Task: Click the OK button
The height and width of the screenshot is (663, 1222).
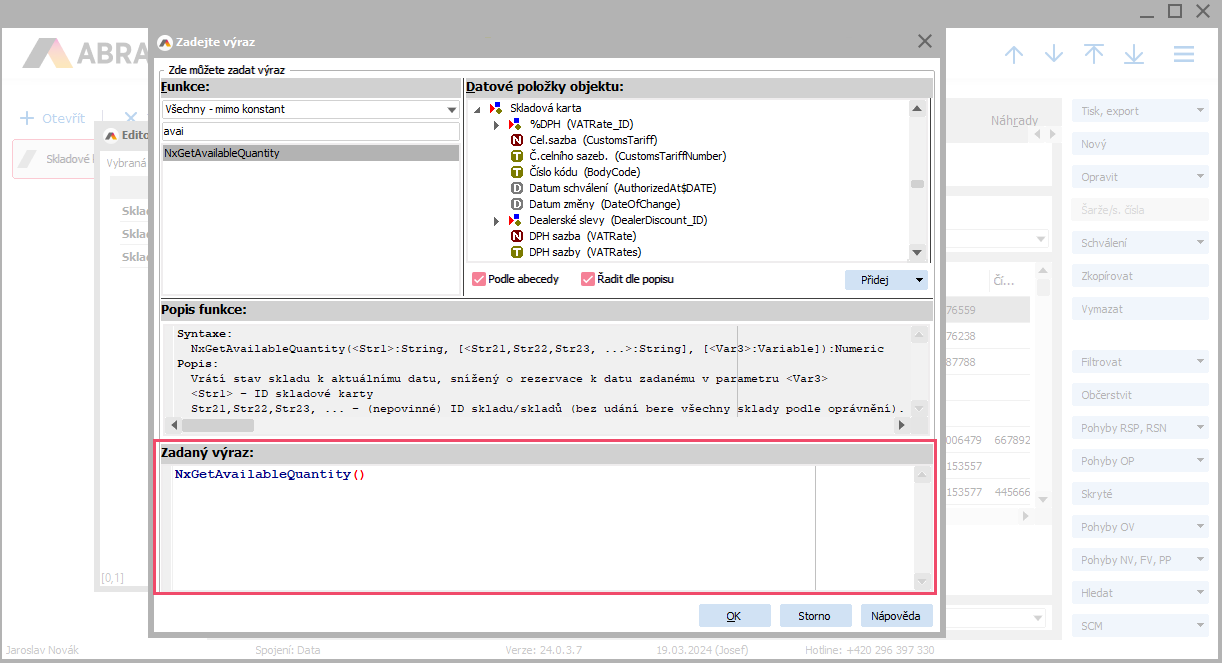Action: (734, 616)
